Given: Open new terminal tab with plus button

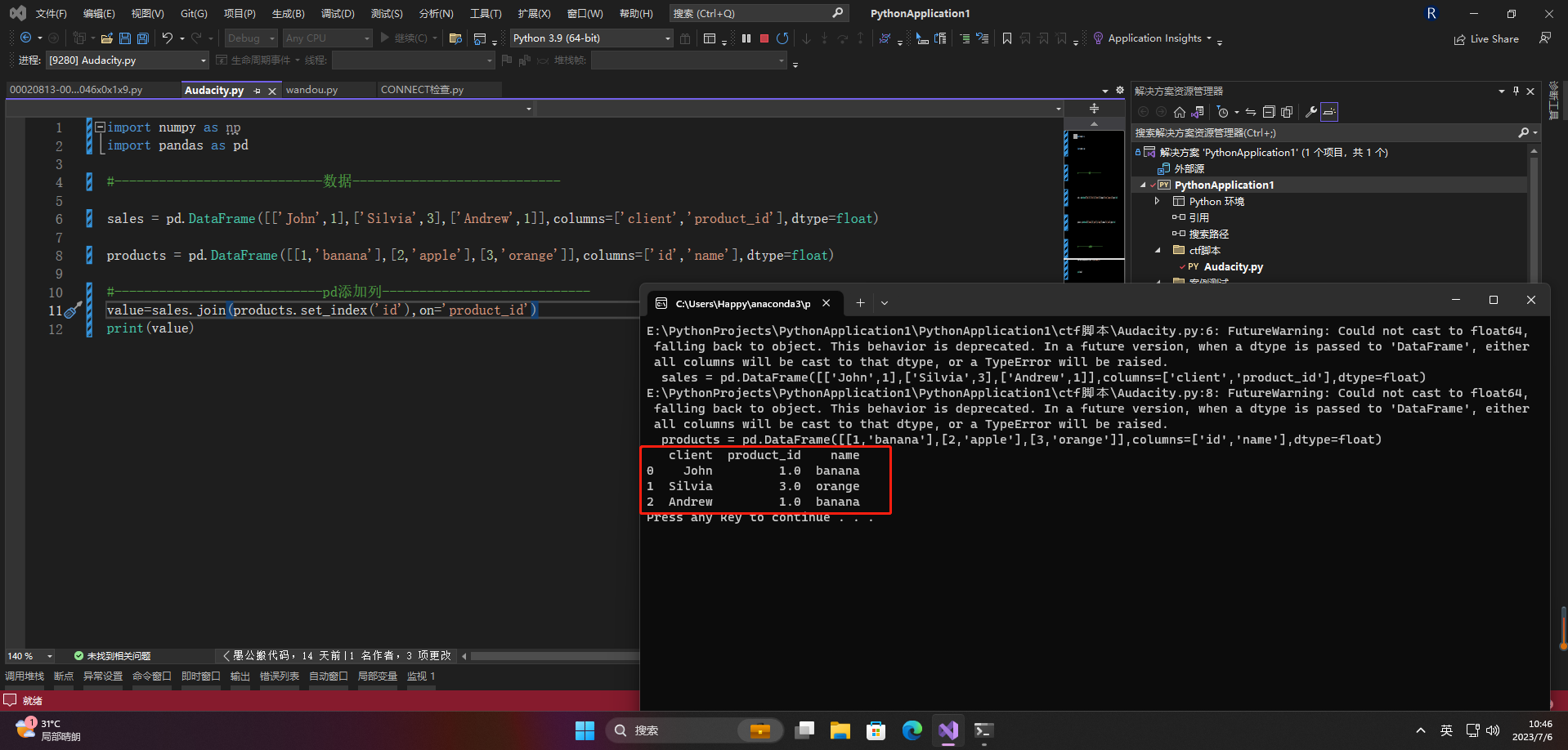Looking at the screenshot, I should (x=860, y=303).
